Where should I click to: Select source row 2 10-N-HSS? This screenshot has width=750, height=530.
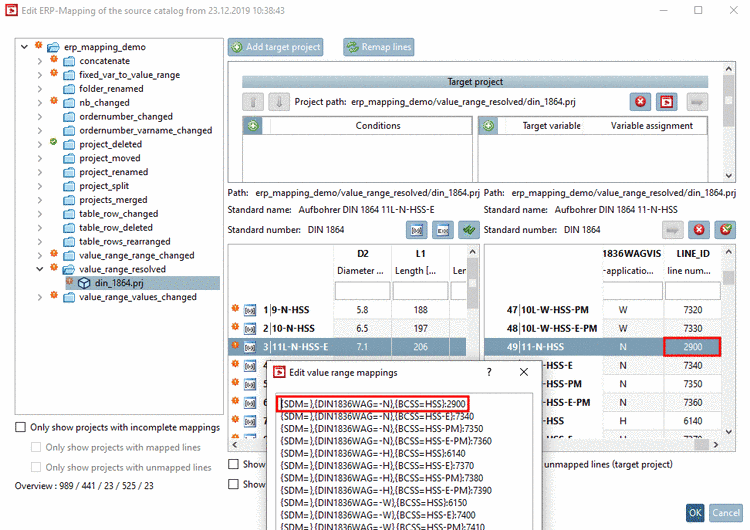coord(347,329)
